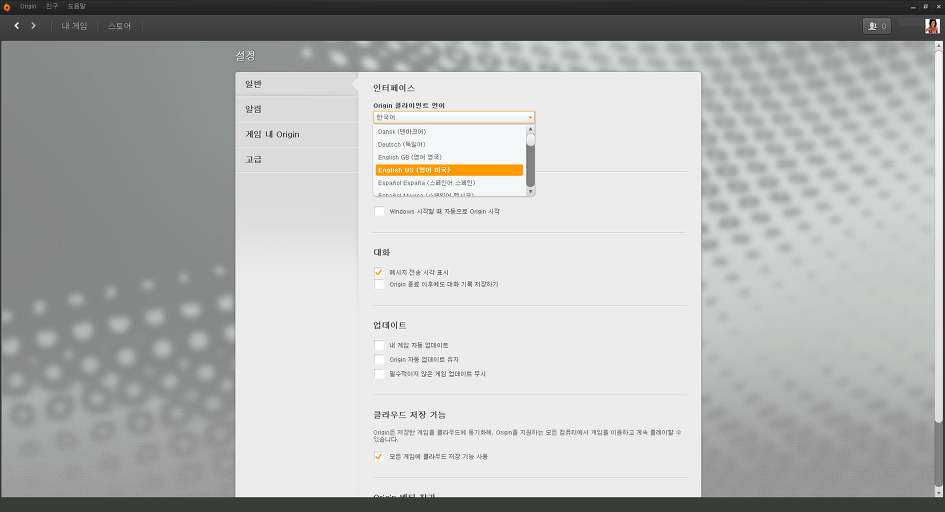945x512 pixels.
Task: Switch to 스토어 tab
Action: 119,26
